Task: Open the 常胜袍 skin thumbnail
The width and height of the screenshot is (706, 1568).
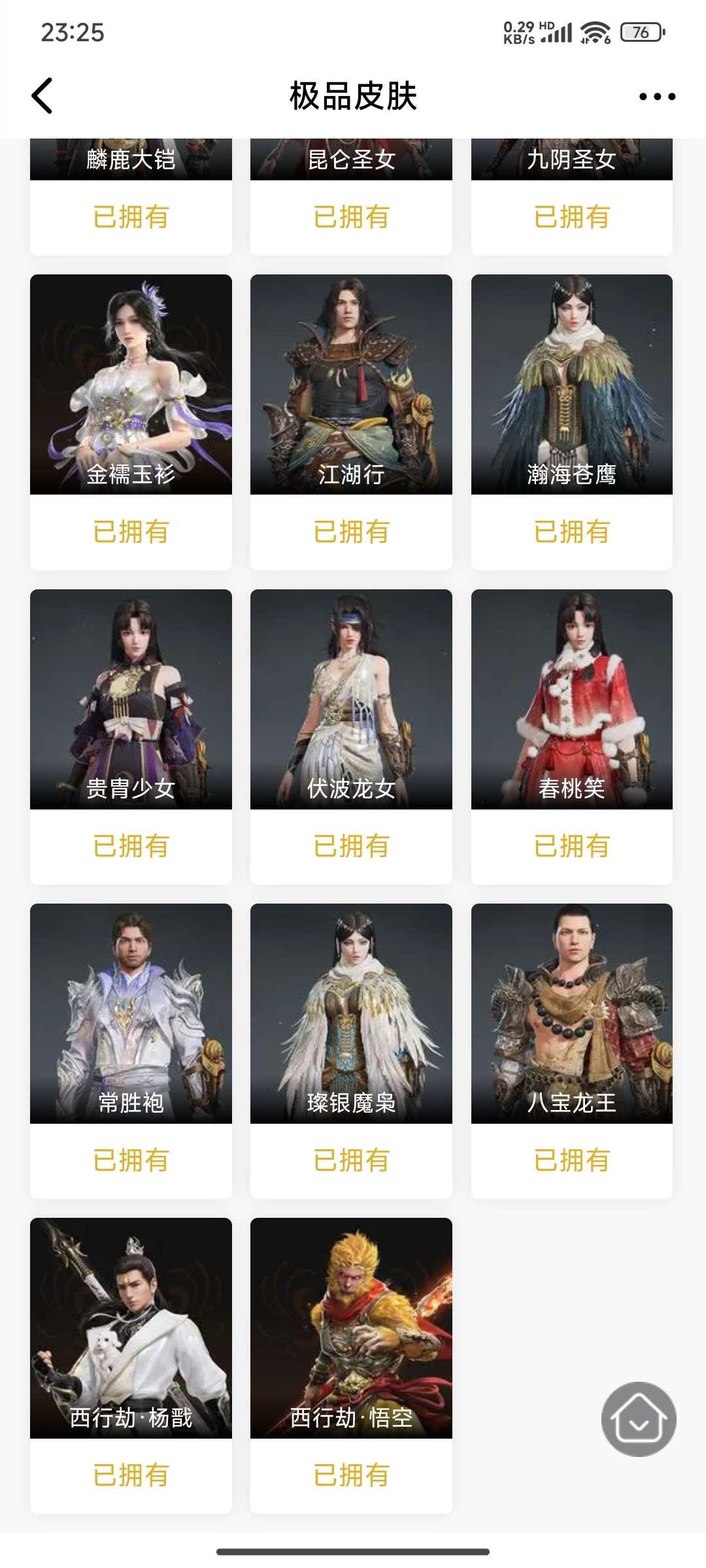Action: pos(131,1013)
